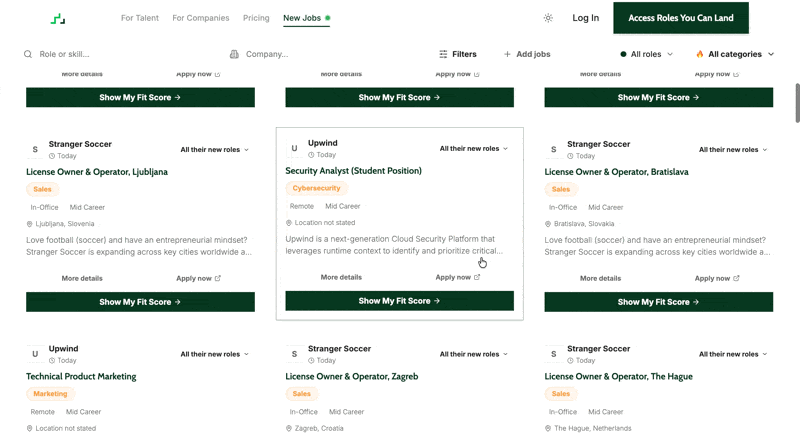Open License Owner & Operator, Zagreb job title
This screenshot has height=433, width=800.
point(352,376)
